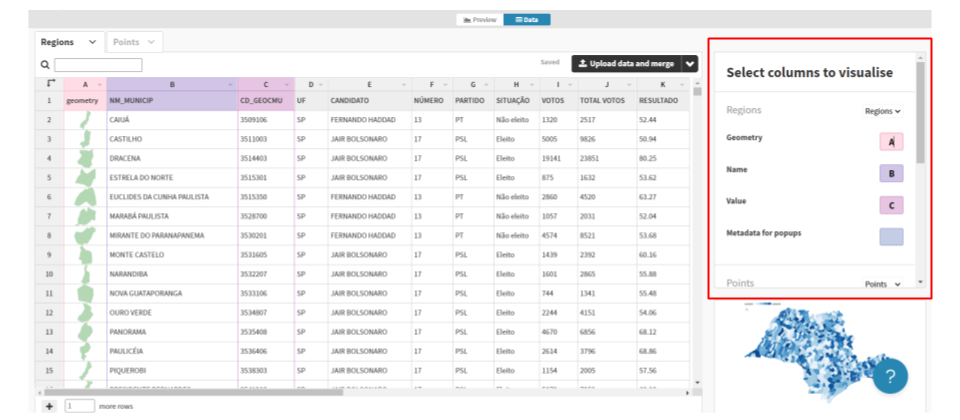The width and height of the screenshot is (960, 420).
Task: Click the Value column binding box C
Action: 891,205
